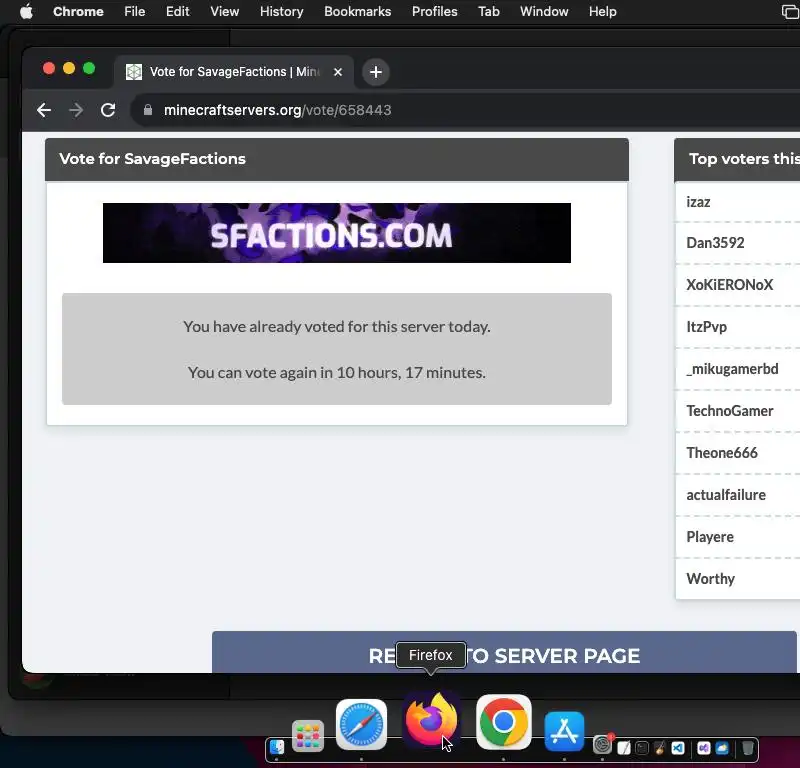This screenshot has width=800, height=768.
Task: Select top voter XoKiERONoX
Action: [x=730, y=285]
